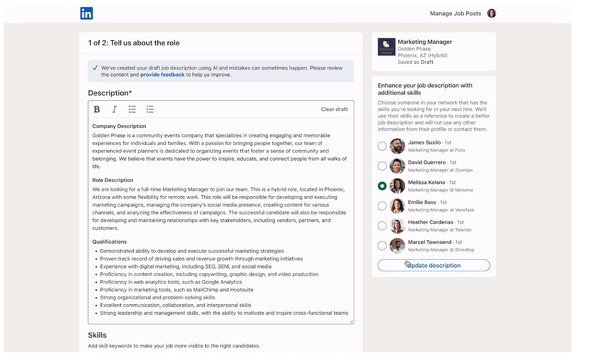Clear the draft description

click(x=334, y=109)
